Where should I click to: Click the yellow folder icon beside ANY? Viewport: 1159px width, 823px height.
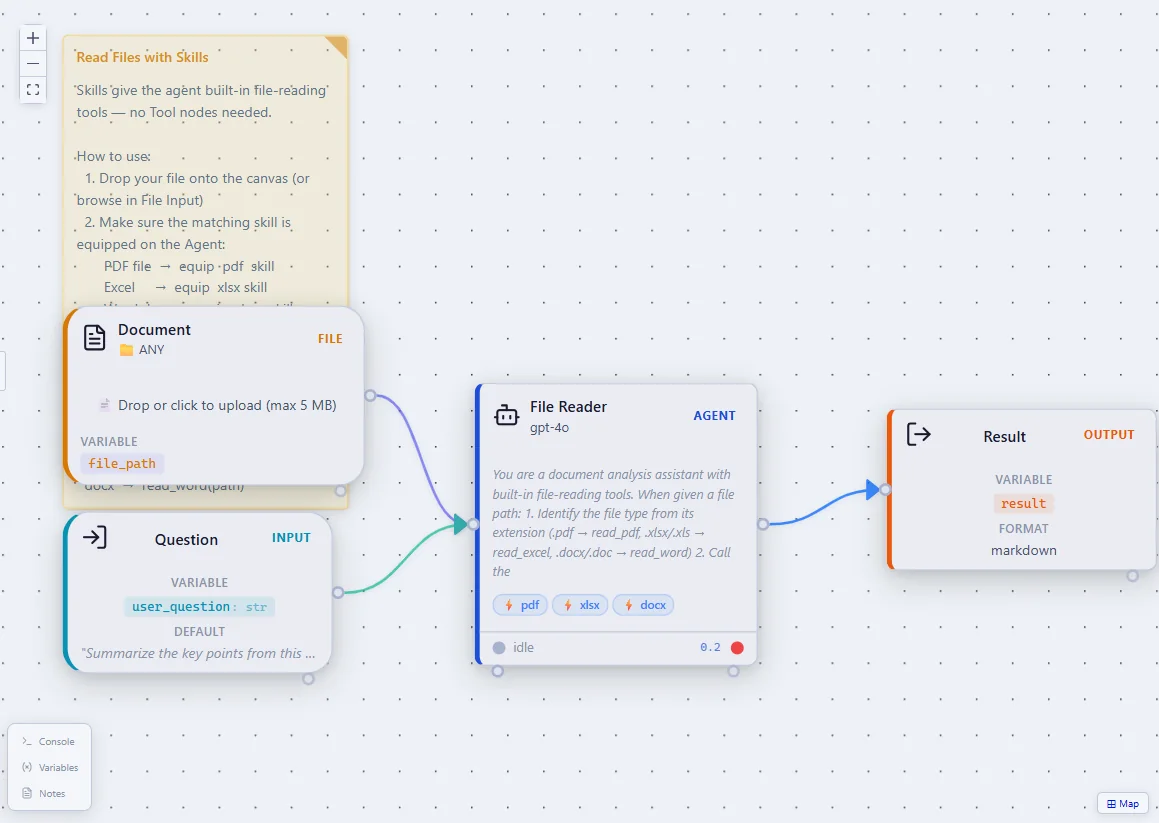pos(126,350)
